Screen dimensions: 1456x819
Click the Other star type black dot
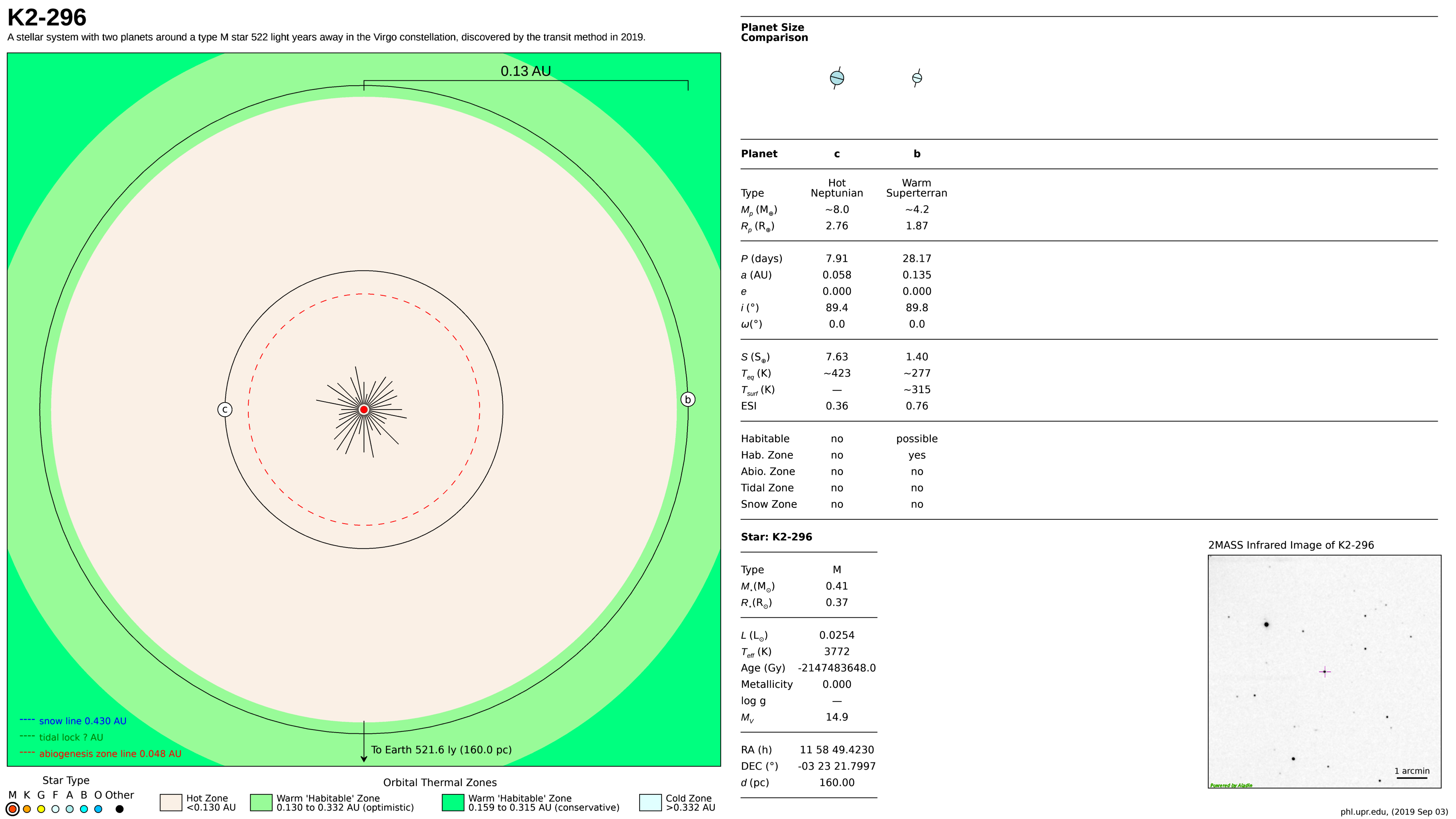tap(119, 809)
